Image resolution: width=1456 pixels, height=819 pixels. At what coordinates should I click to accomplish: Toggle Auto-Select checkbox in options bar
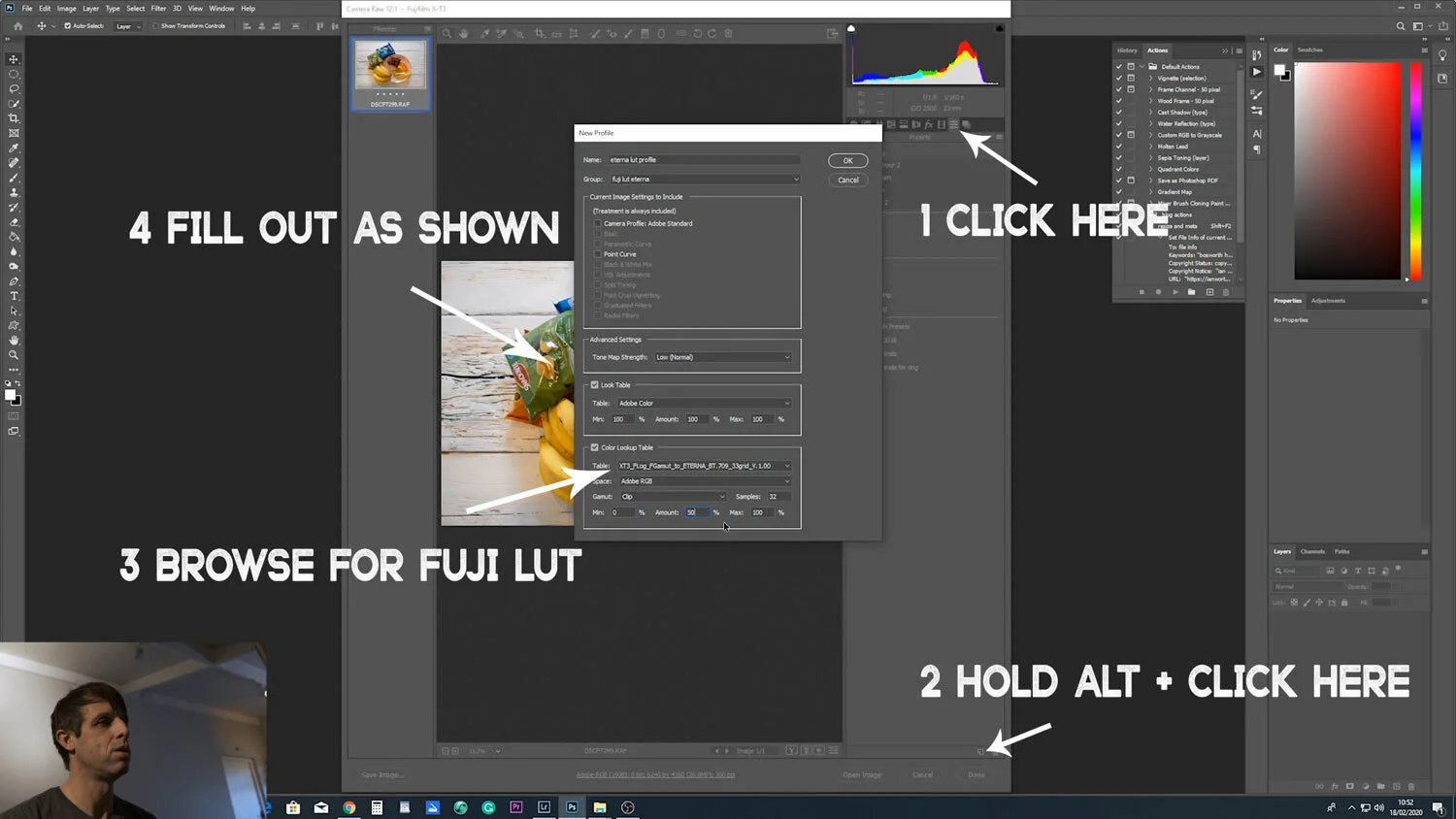(x=67, y=26)
